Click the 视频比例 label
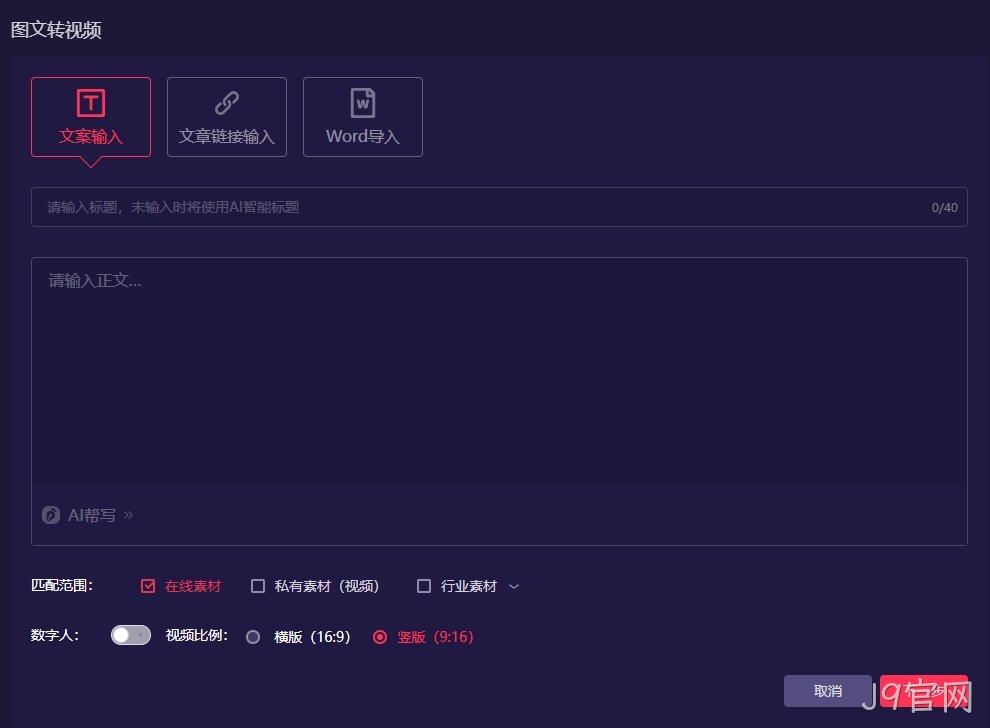 click(x=196, y=635)
